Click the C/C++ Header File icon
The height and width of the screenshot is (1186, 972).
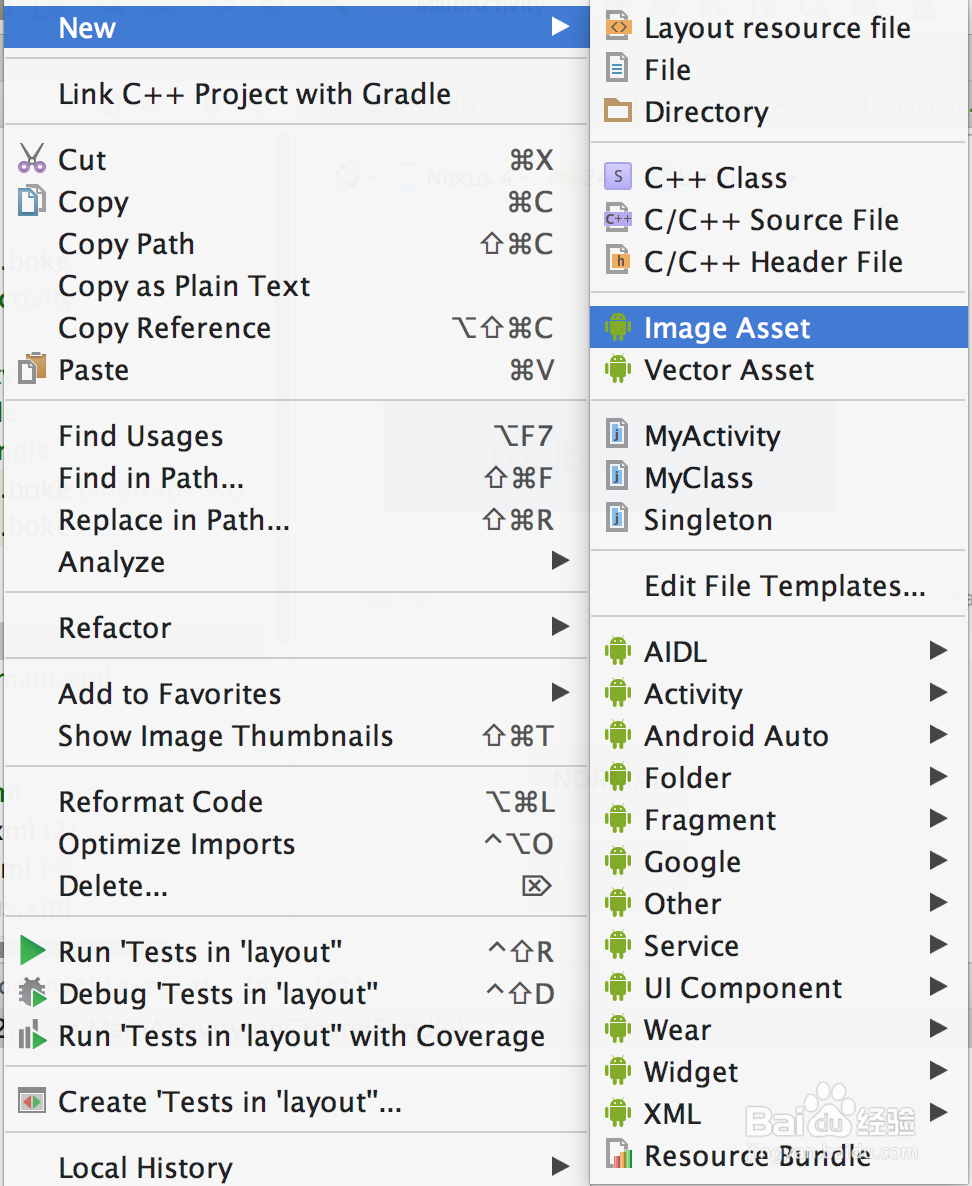618,260
